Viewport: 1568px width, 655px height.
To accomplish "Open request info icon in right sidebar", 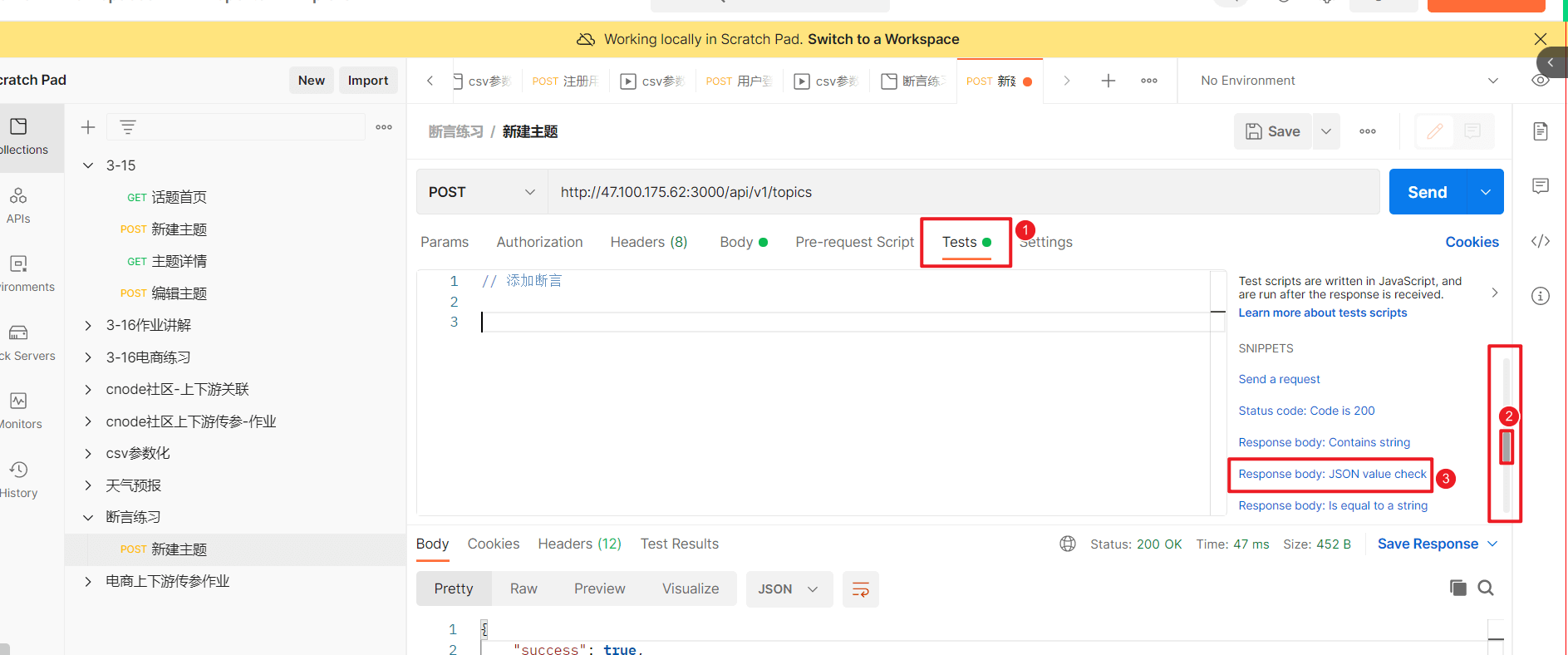I will coord(1541,296).
